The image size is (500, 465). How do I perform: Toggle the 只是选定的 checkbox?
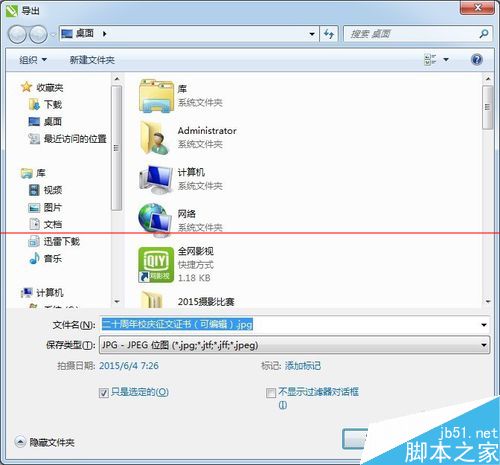(104, 393)
